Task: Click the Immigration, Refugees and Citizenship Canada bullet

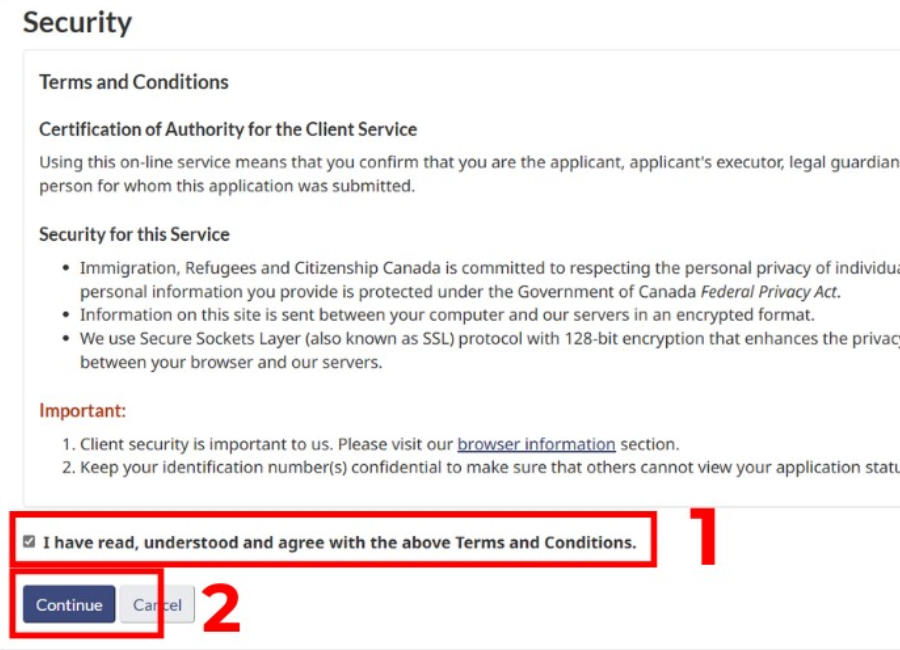Action: pyautogui.click(x=480, y=268)
